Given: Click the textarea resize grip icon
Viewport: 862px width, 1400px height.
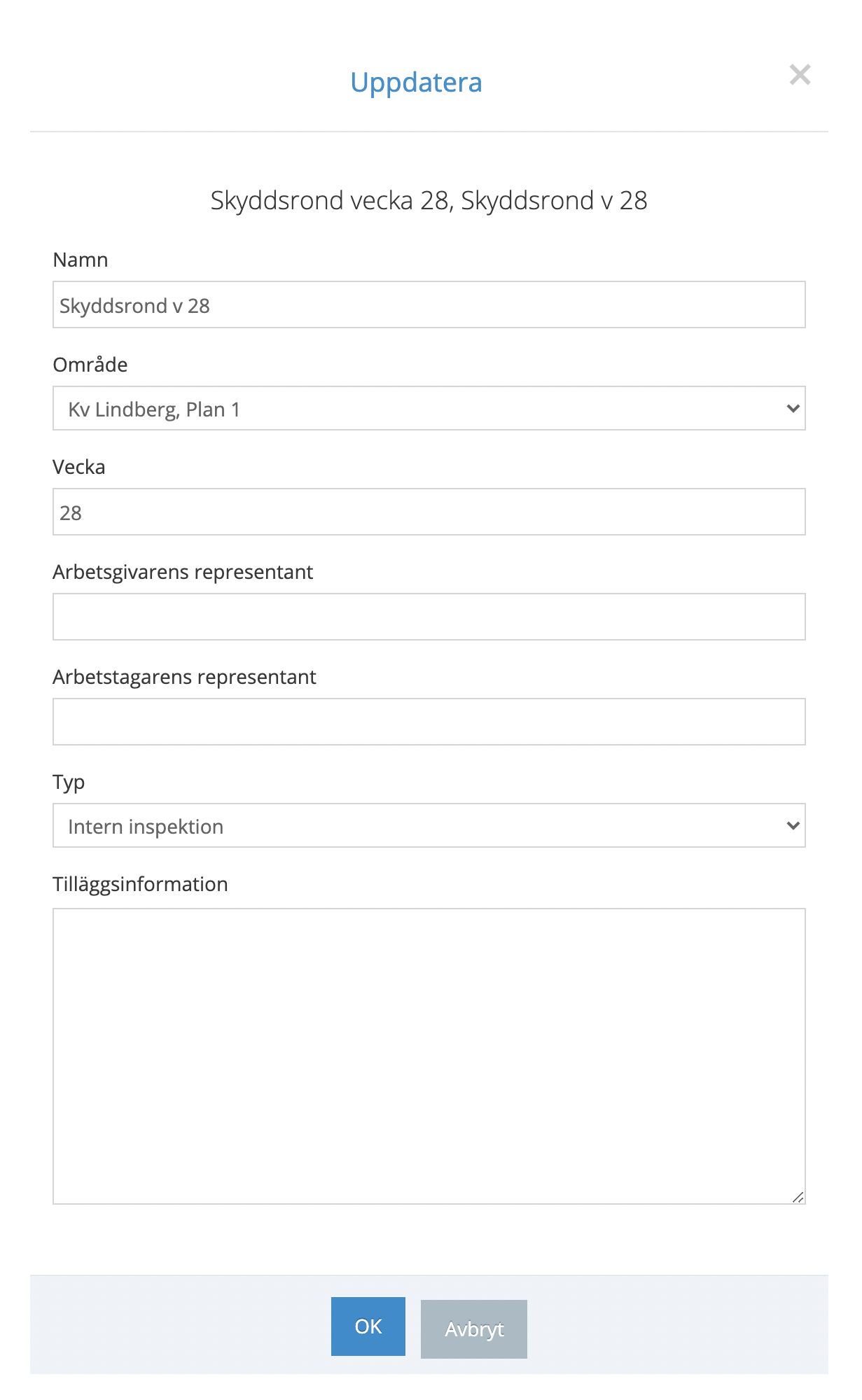Looking at the screenshot, I should pyautogui.click(x=798, y=1197).
